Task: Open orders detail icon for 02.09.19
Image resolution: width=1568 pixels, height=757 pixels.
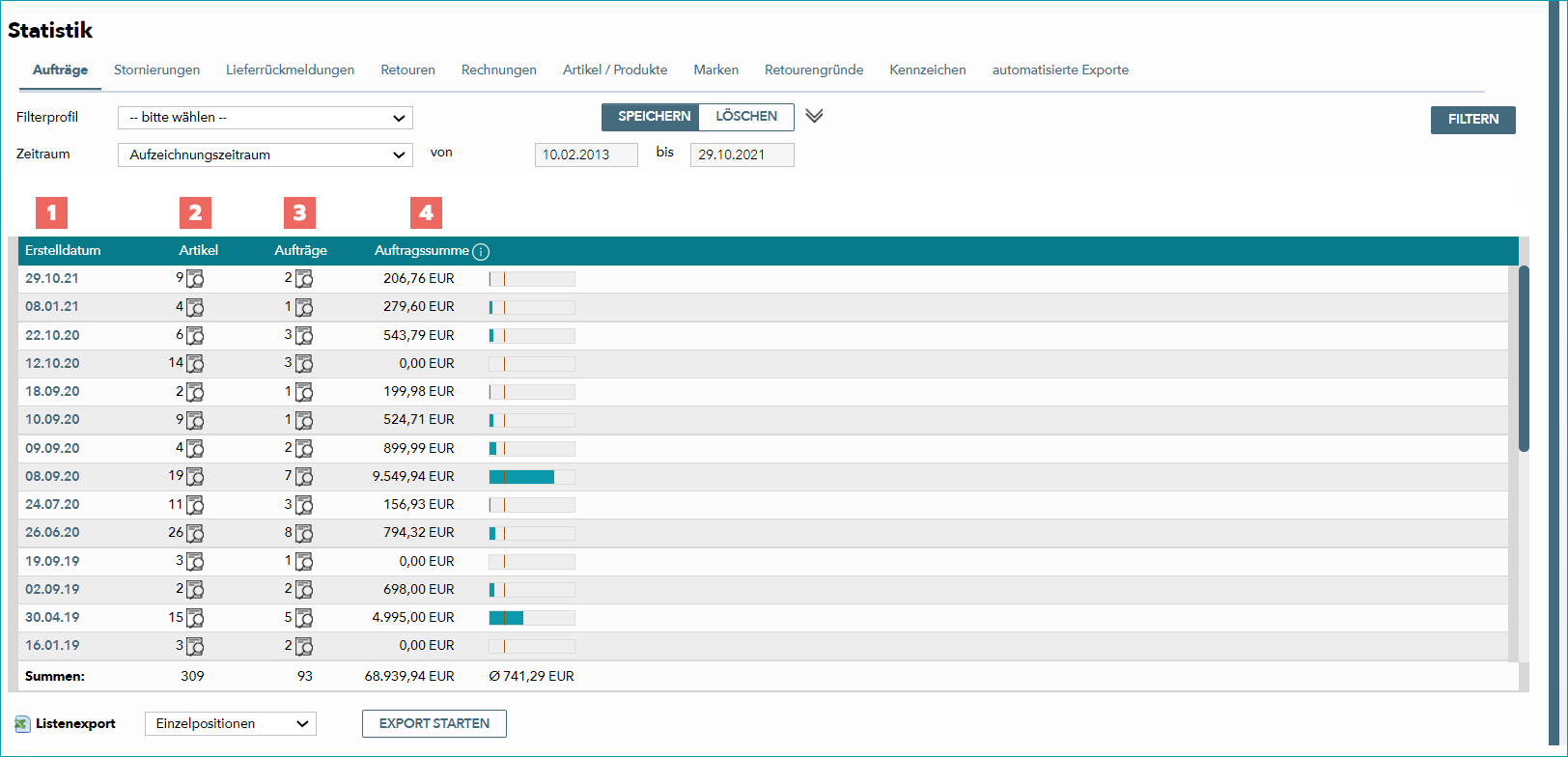Action: 304,590
